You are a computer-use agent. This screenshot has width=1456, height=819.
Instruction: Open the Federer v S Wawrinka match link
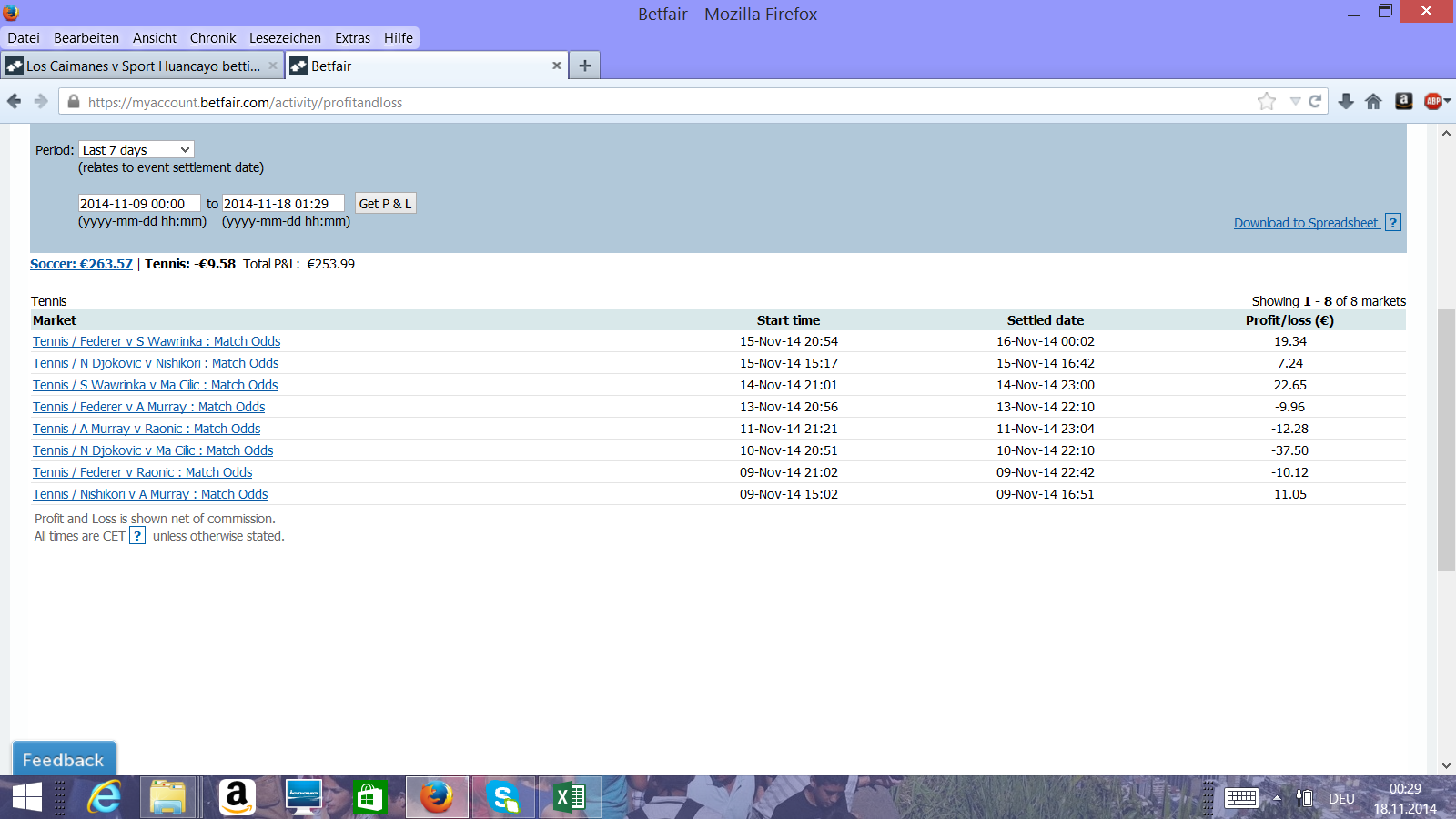point(157,341)
